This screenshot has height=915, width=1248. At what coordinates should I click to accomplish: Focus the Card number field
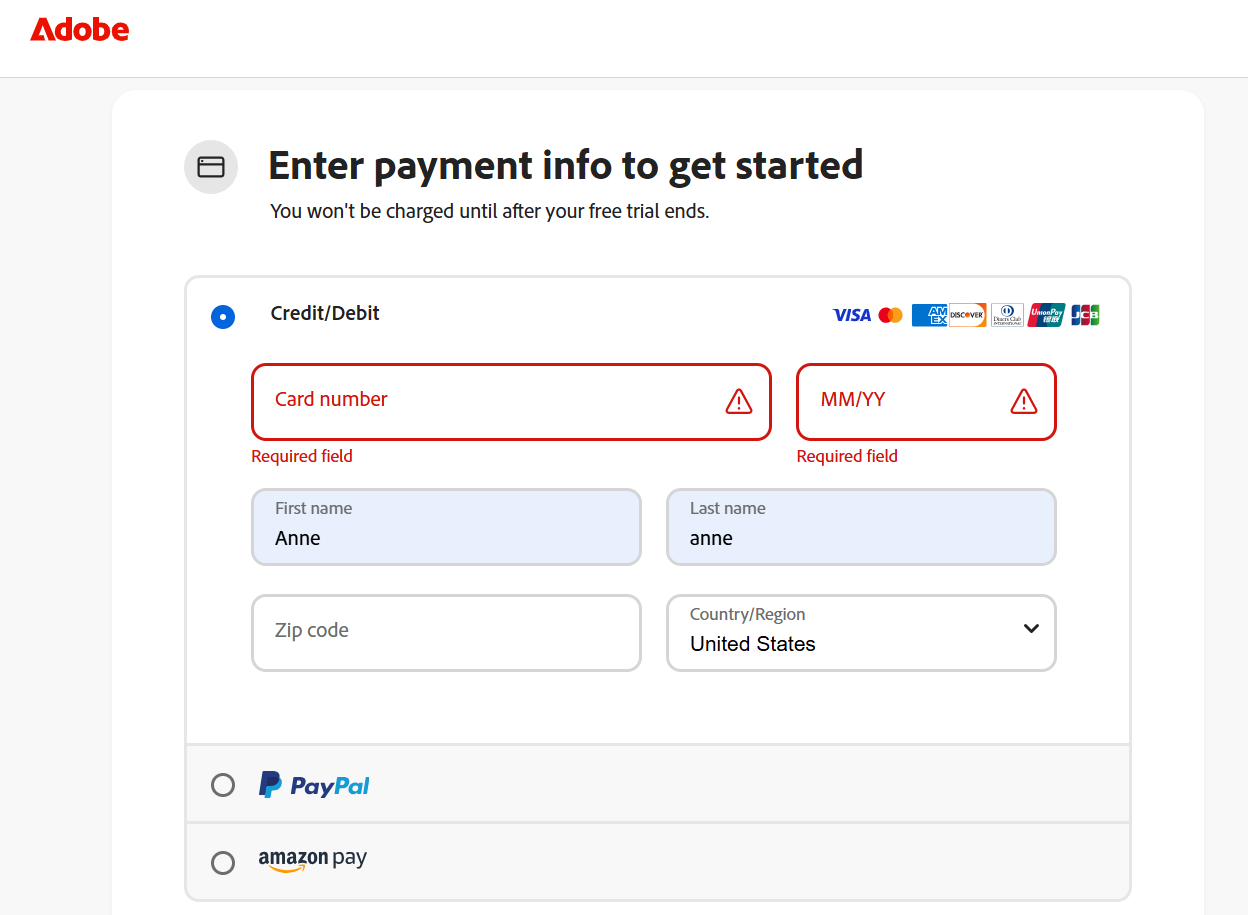coord(480,401)
